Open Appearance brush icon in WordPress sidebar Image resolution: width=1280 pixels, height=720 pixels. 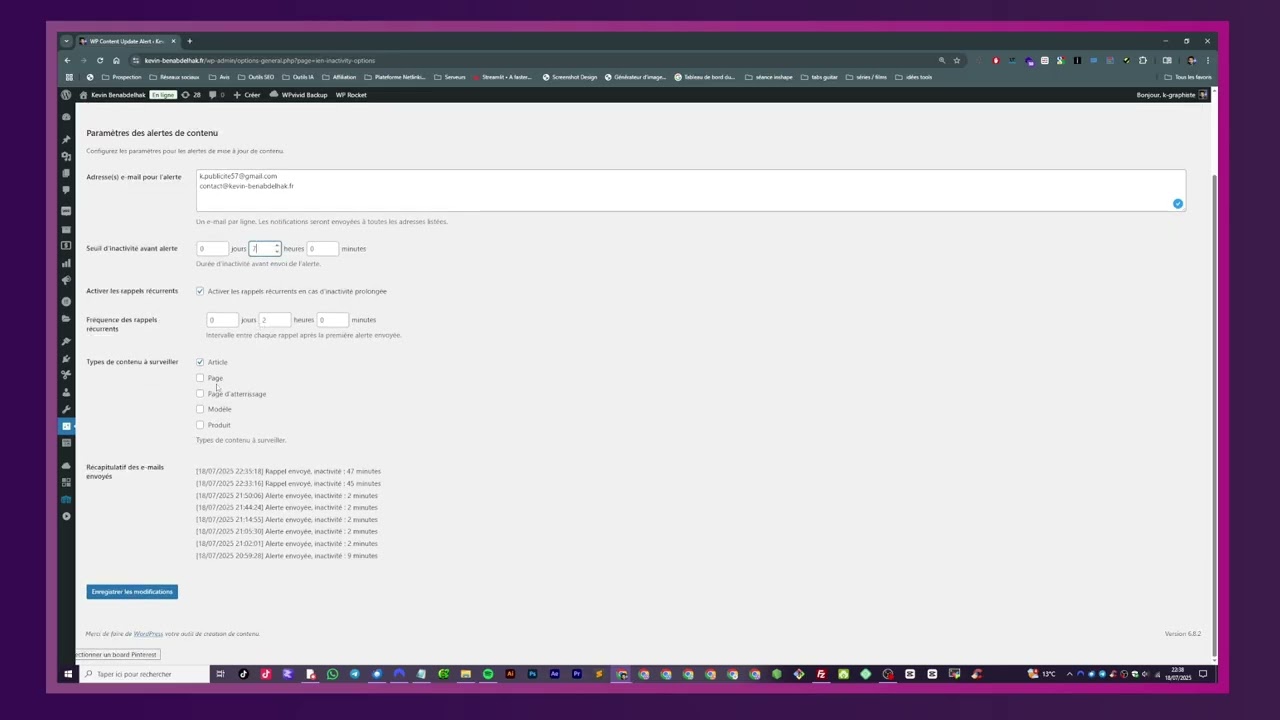click(x=66, y=342)
